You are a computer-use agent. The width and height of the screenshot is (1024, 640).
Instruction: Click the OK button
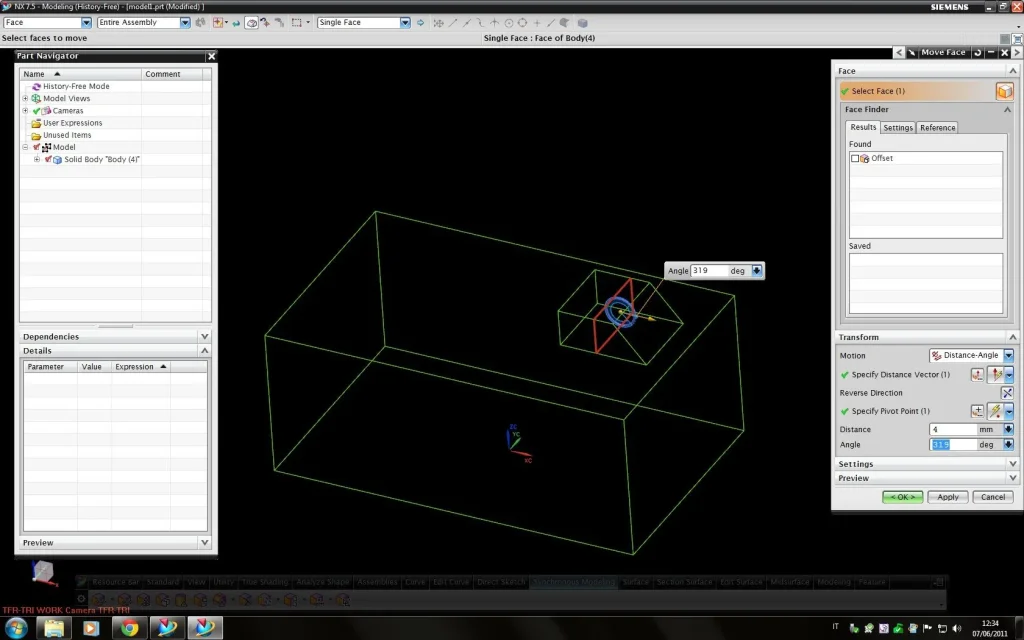(x=903, y=497)
